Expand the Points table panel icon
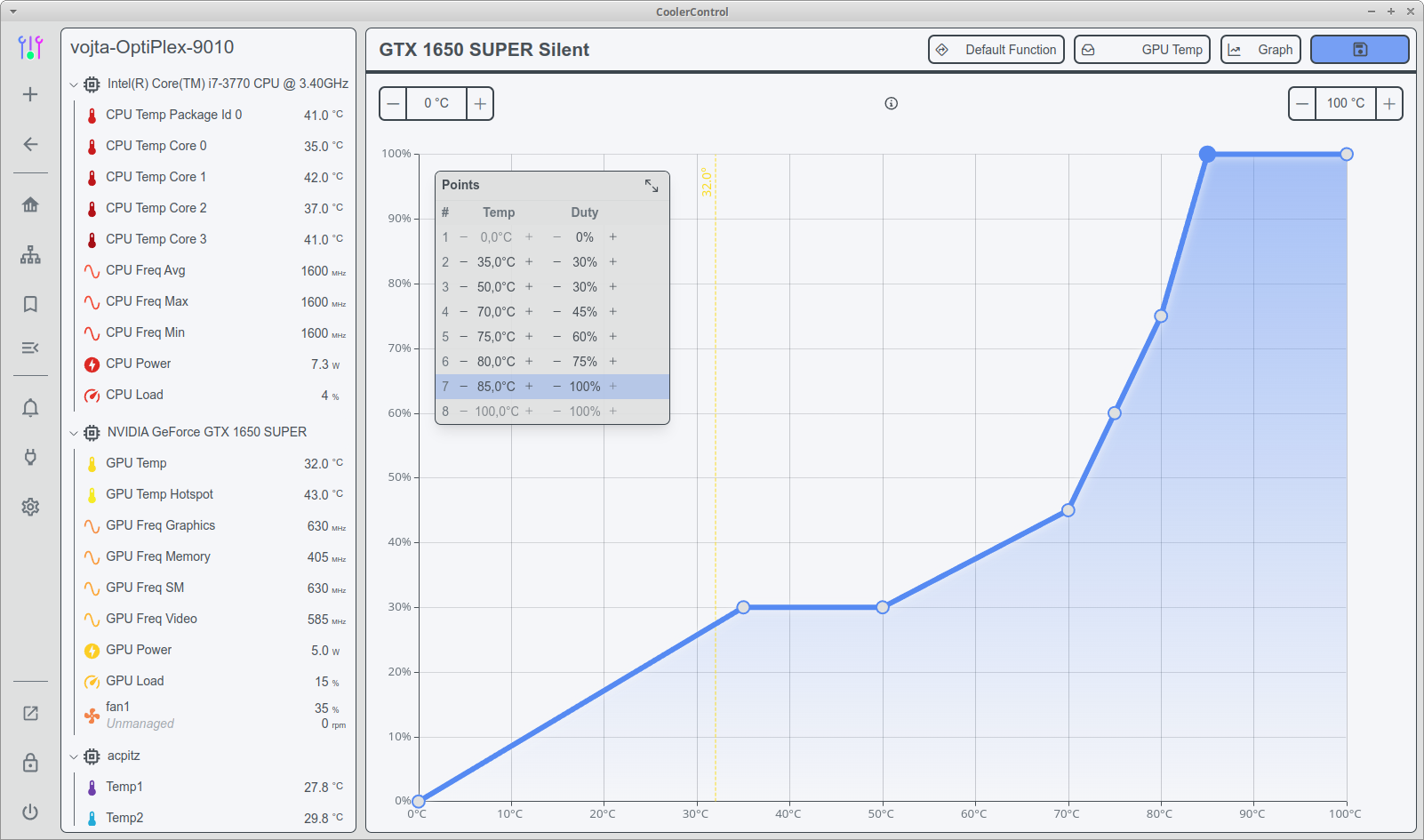The height and width of the screenshot is (840, 1424). [x=652, y=185]
